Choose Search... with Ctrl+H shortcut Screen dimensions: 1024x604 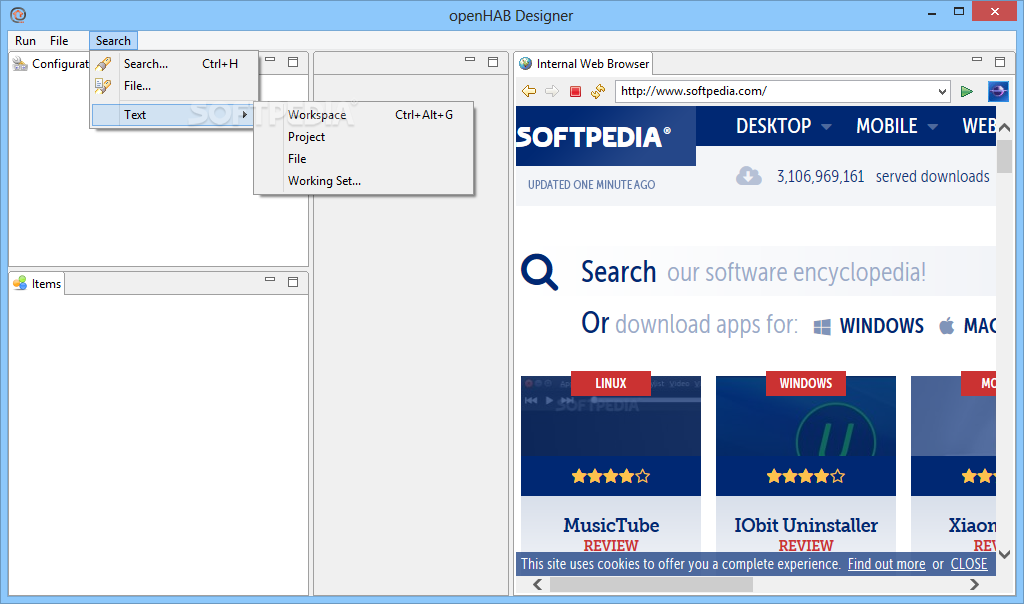coord(174,64)
